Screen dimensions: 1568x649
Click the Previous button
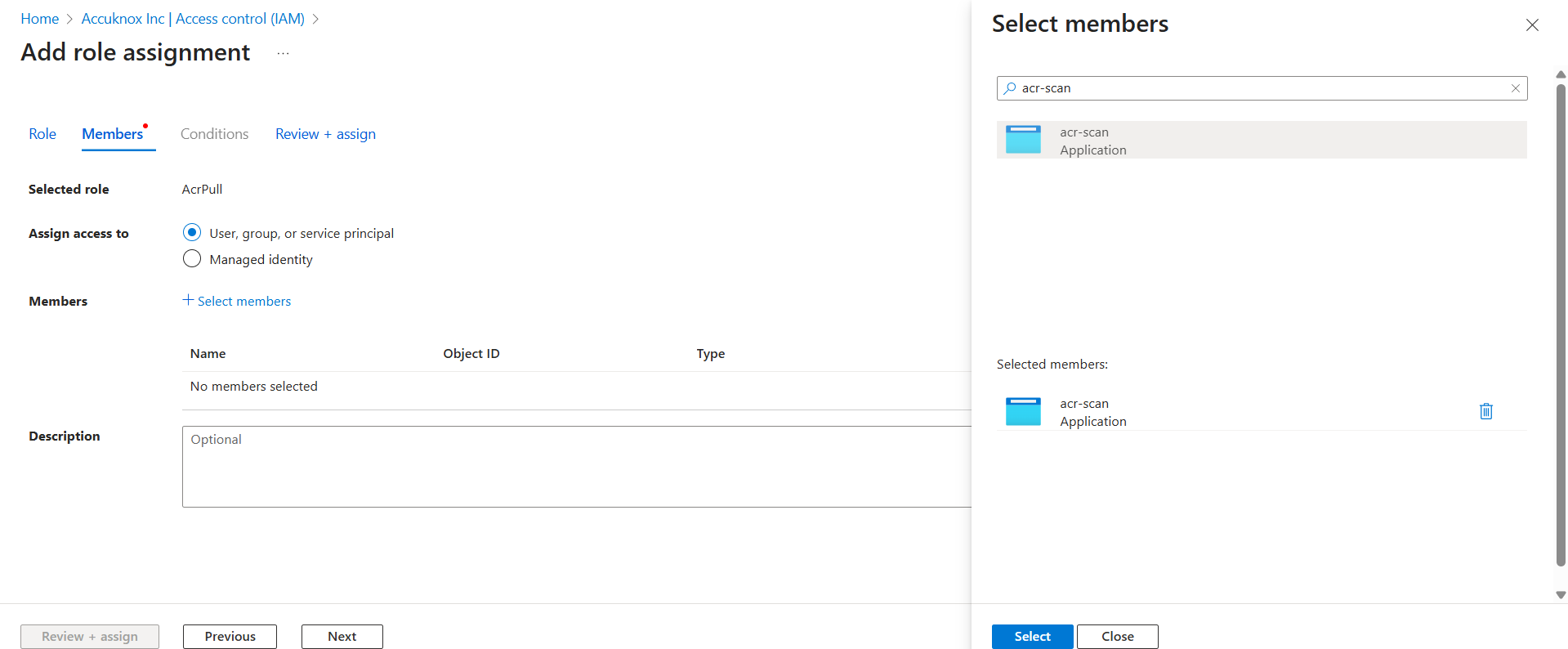tap(230, 637)
